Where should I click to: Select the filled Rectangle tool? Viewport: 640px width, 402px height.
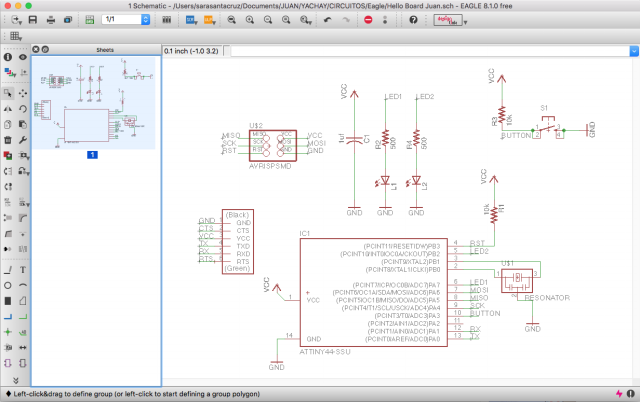click(x=8, y=301)
